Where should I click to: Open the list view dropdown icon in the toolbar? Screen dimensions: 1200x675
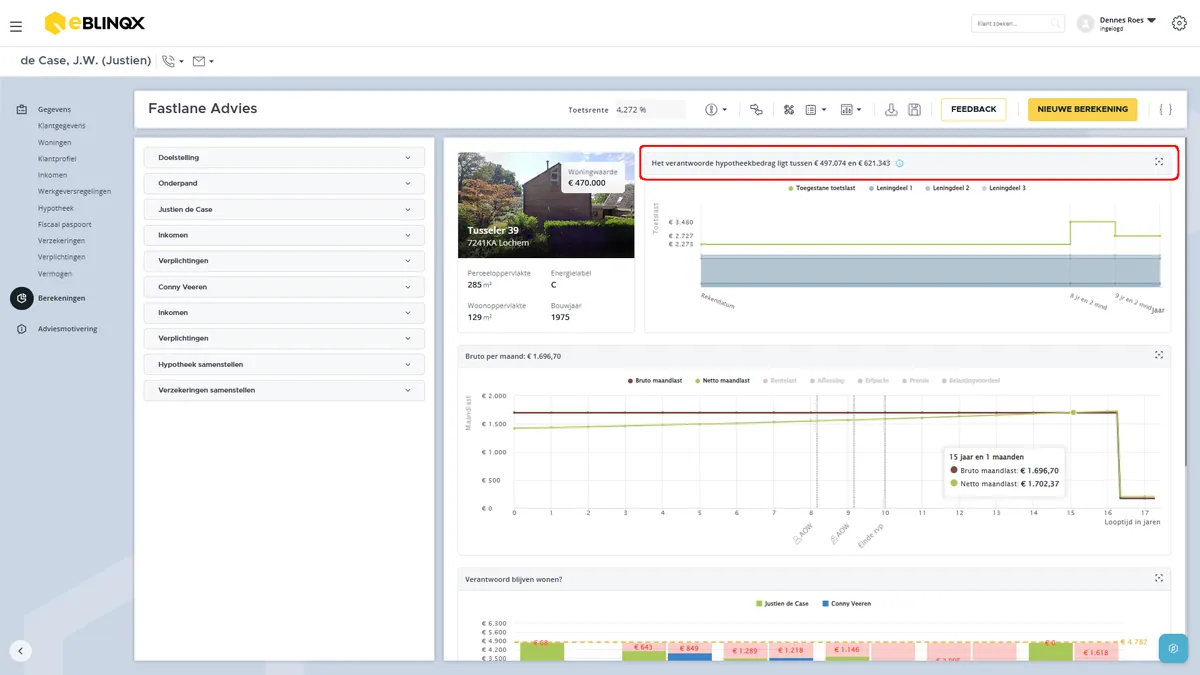click(x=816, y=109)
